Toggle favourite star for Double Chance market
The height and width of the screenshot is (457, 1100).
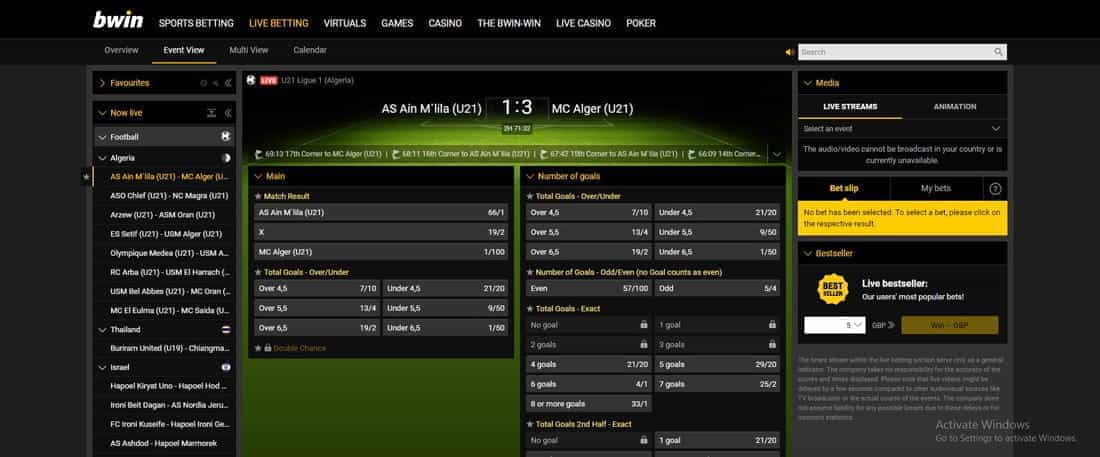click(257, 348)
